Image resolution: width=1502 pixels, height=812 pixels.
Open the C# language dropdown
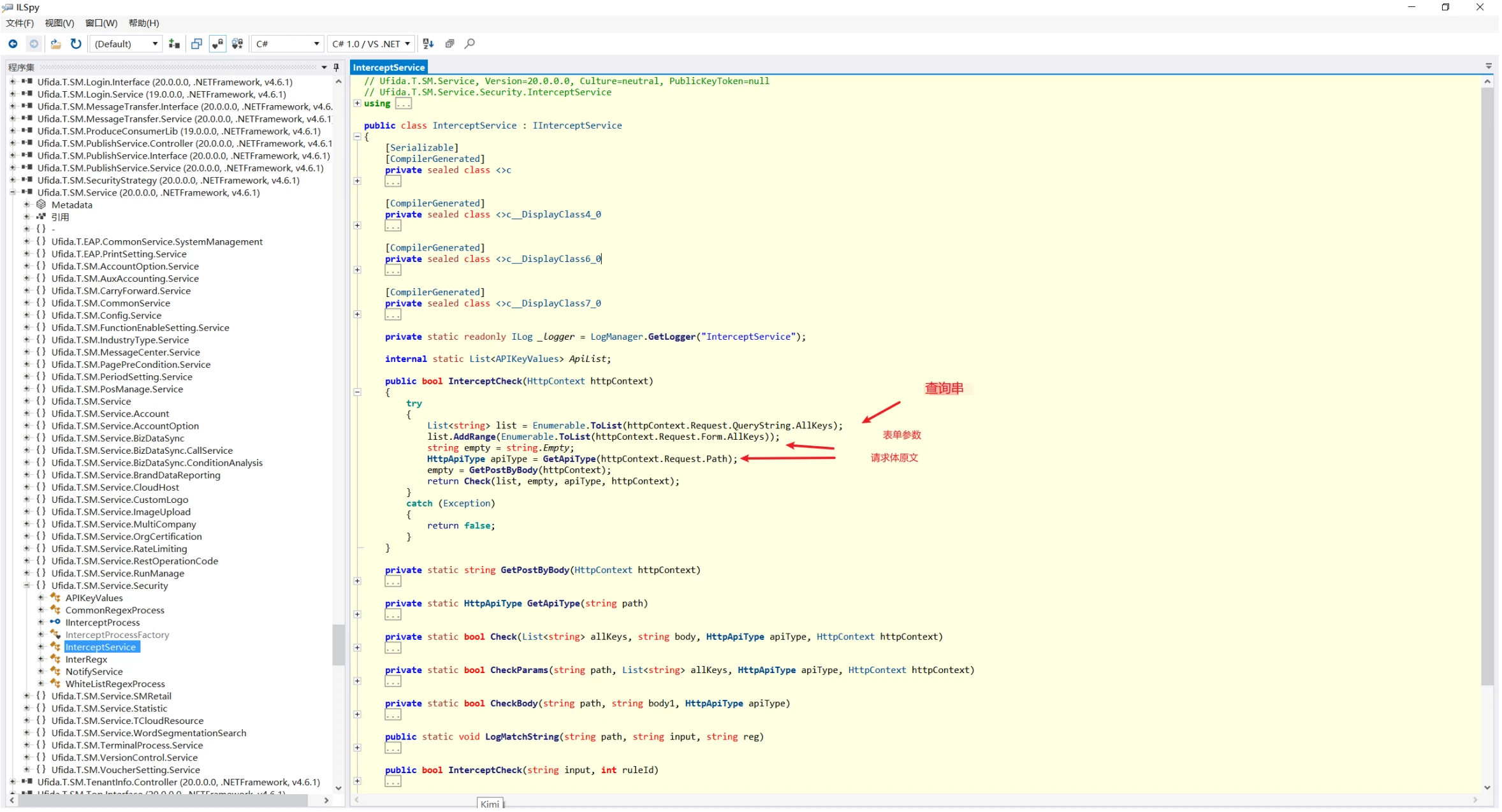pos(287,44)
